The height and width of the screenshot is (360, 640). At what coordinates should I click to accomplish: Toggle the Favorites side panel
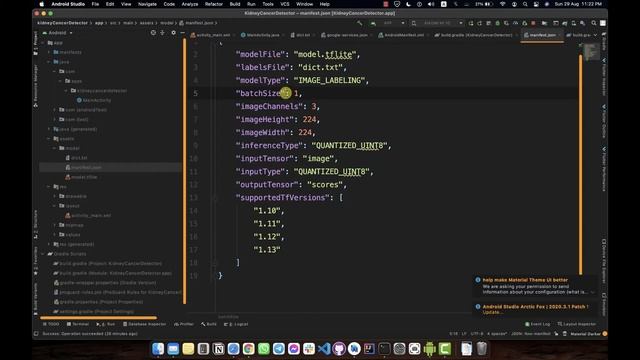[36, 260]
